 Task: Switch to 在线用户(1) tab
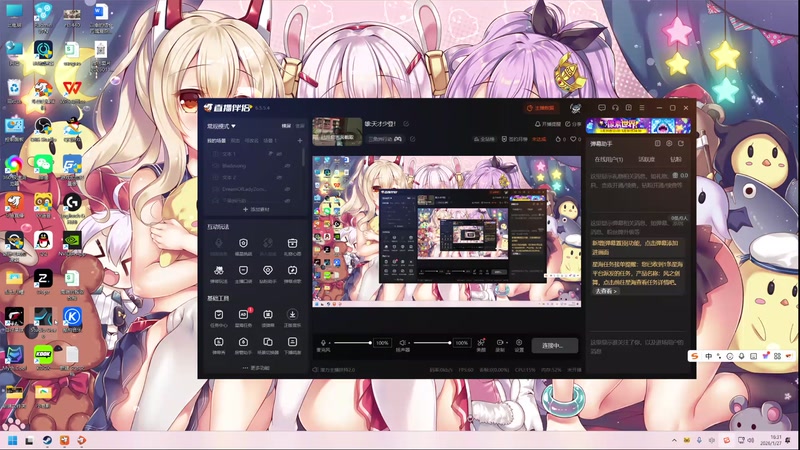coord(609,160)
